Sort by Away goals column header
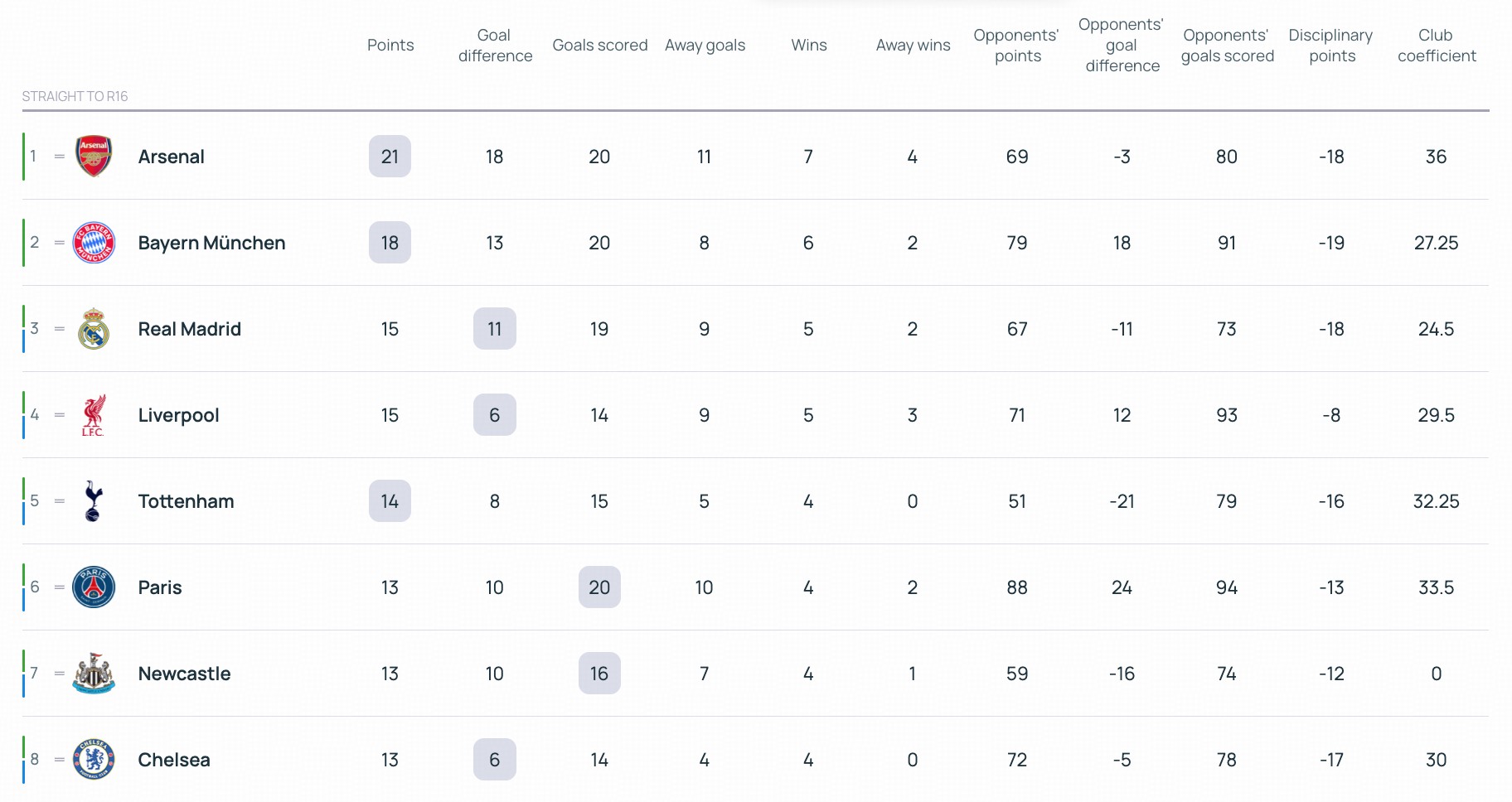The height and width of the screenshot is (802, 1512). pyautogui.click(x=705, y=46)
